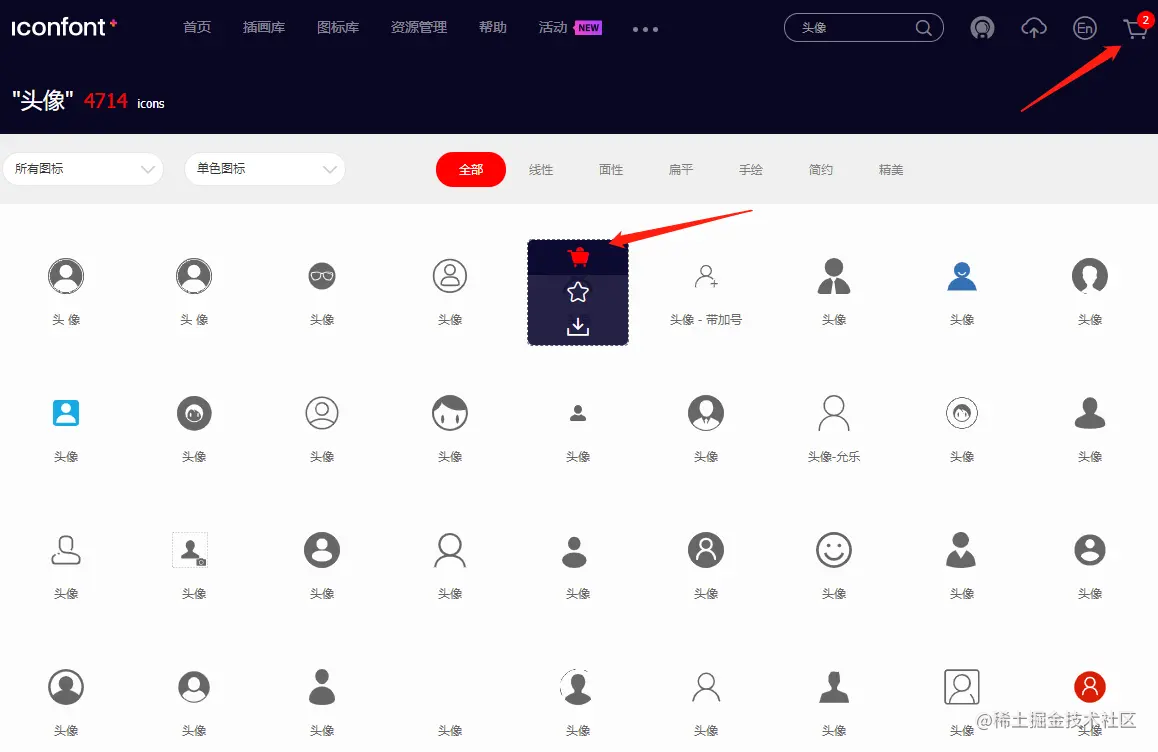Viewport: 1158px width, 752px height.
Task: Add the hovered avatar icon to cart
Action: (578, 256)
